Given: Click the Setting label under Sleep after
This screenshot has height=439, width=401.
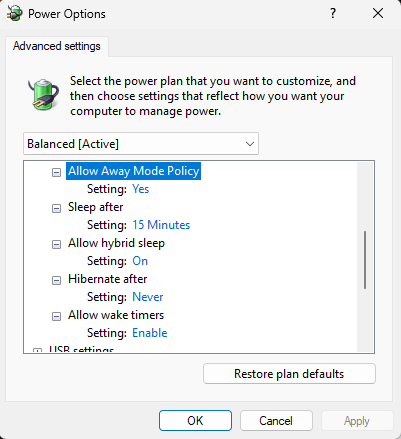Looking at the screenshot, I should click(107, 225).
